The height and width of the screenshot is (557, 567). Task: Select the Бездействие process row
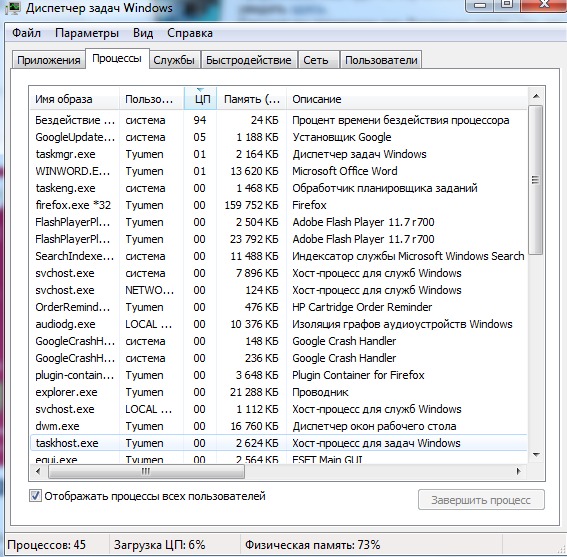pos(278,120)
